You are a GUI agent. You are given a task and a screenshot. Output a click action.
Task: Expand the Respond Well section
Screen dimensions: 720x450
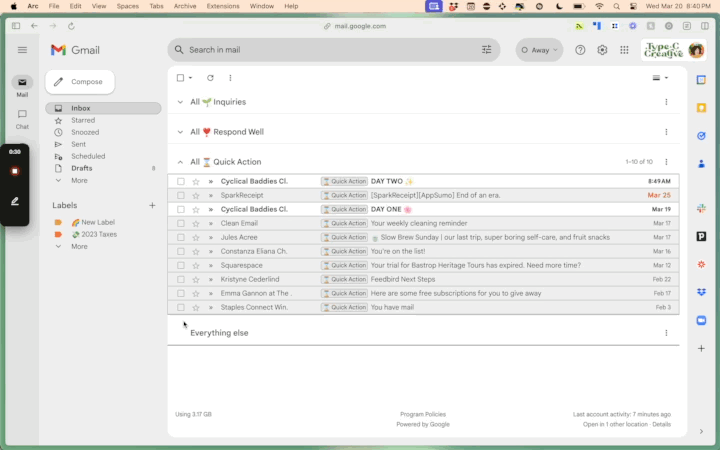(181, 132)
